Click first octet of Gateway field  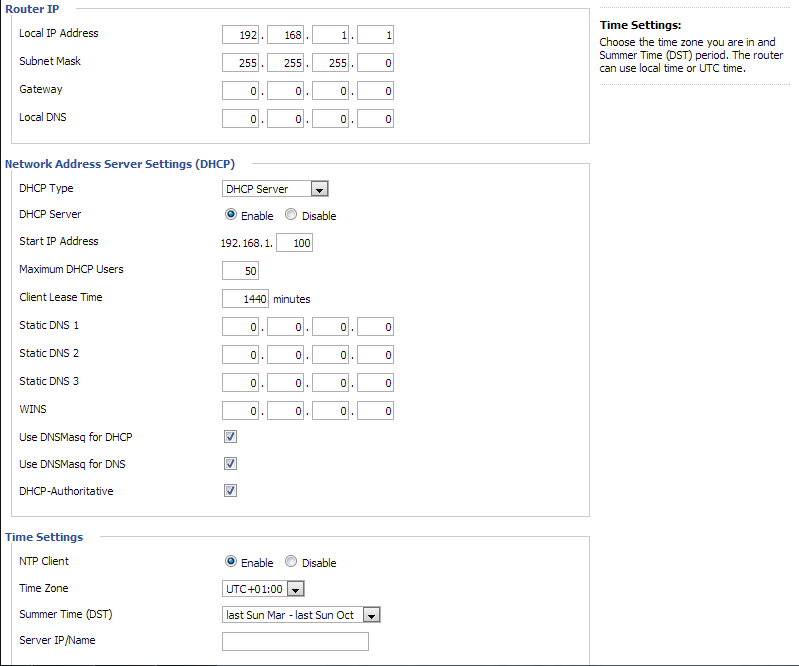[240, 91]
